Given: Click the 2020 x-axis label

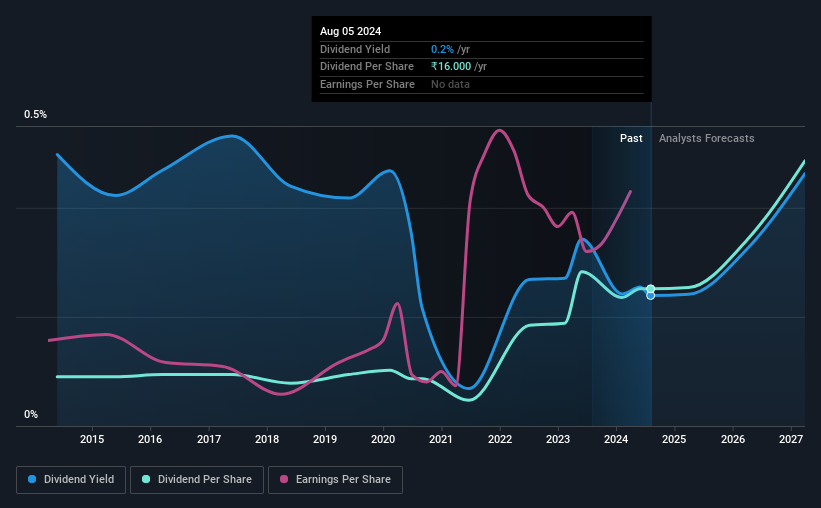Looking at the screenshot, I should (383, 439).
